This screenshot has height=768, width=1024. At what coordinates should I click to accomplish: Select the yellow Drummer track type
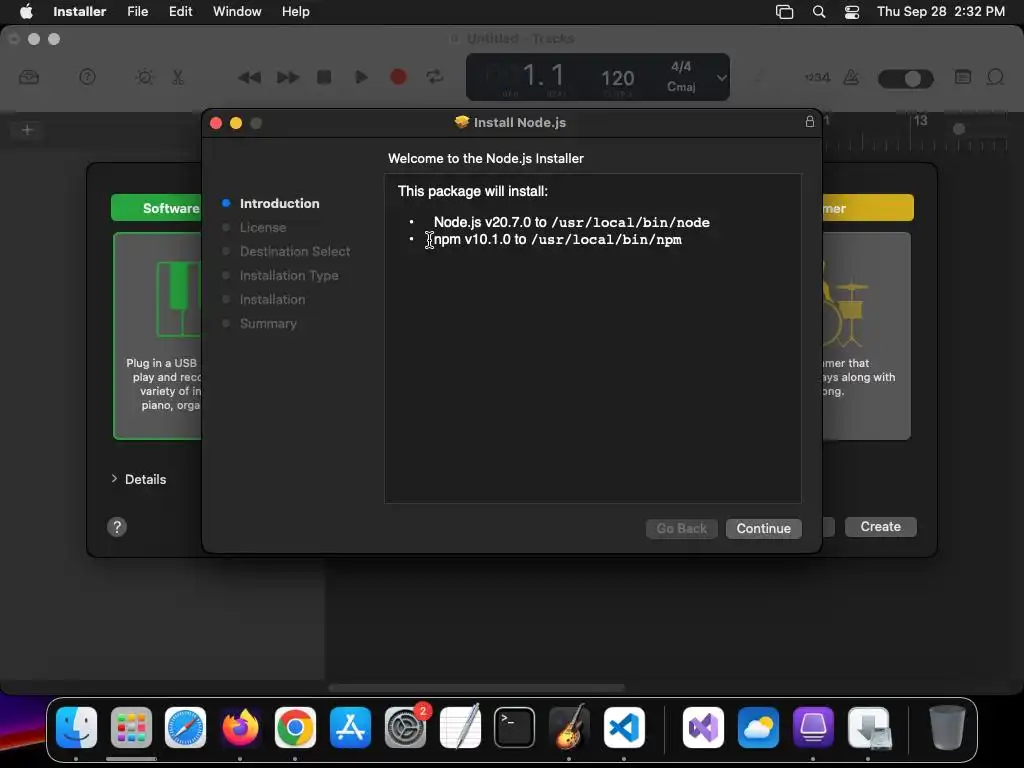tap(867, 208)
